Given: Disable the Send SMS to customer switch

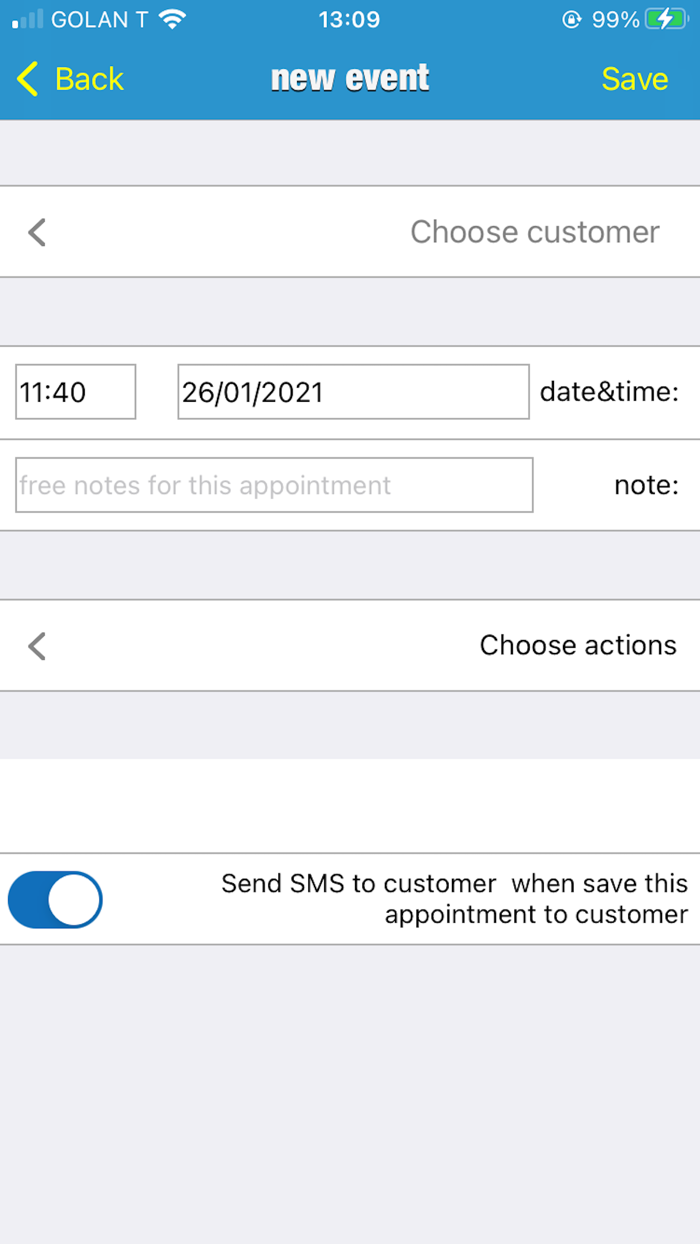Looking at the screenshot, I should tap(55, 899).
